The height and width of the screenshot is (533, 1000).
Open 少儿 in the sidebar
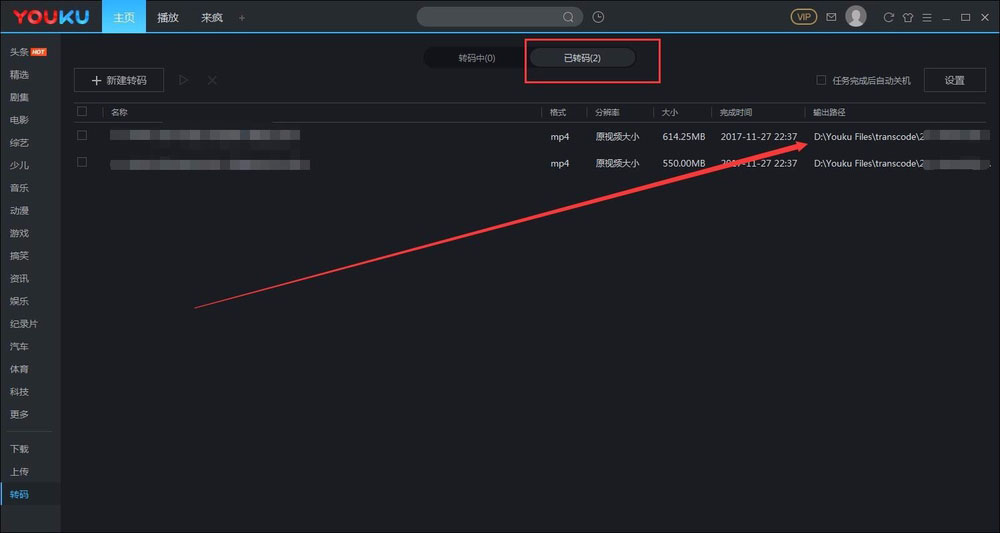[x=19, y=165]
